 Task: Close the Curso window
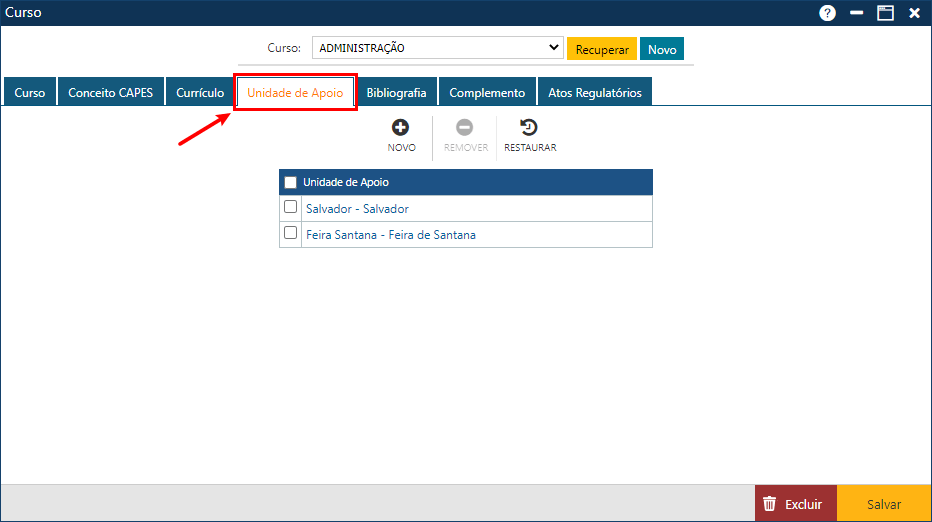click(914, 13)
